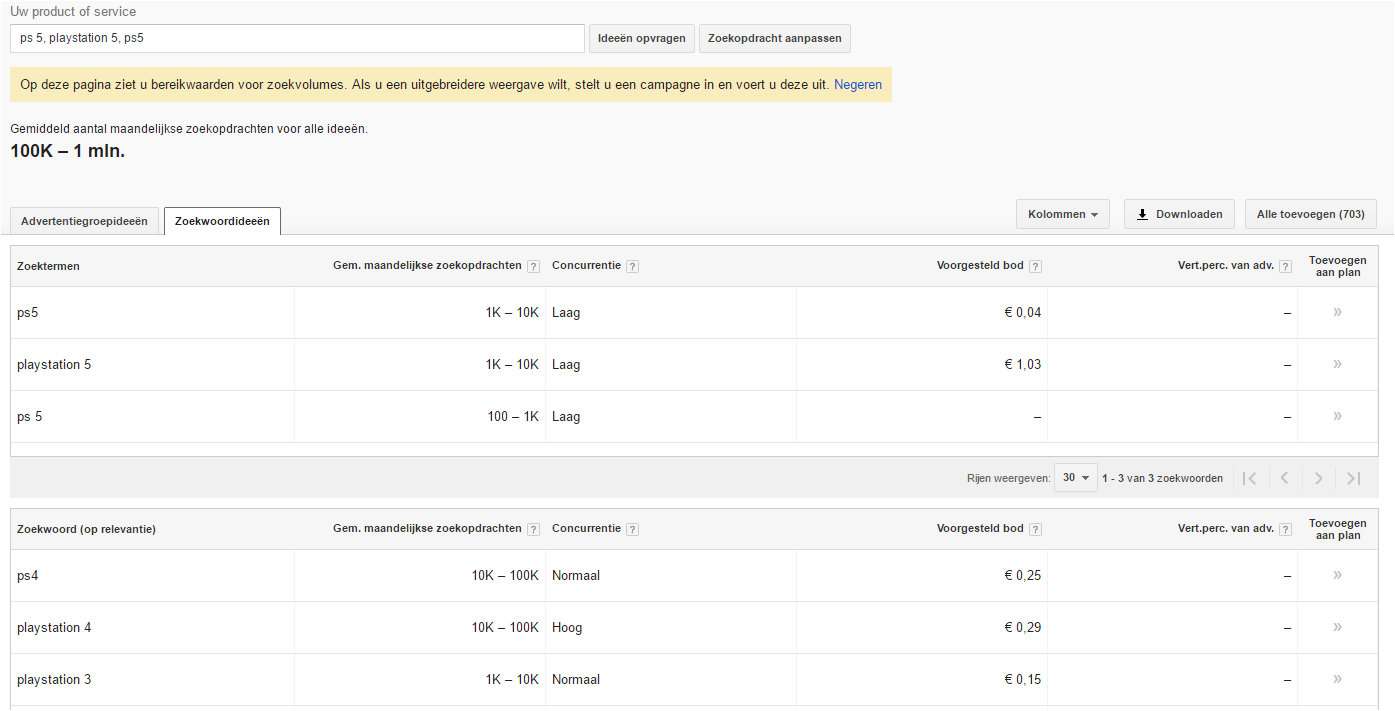
Task: Help icon beside Zoektermen monthly searches header
Action: click(533, 266)
